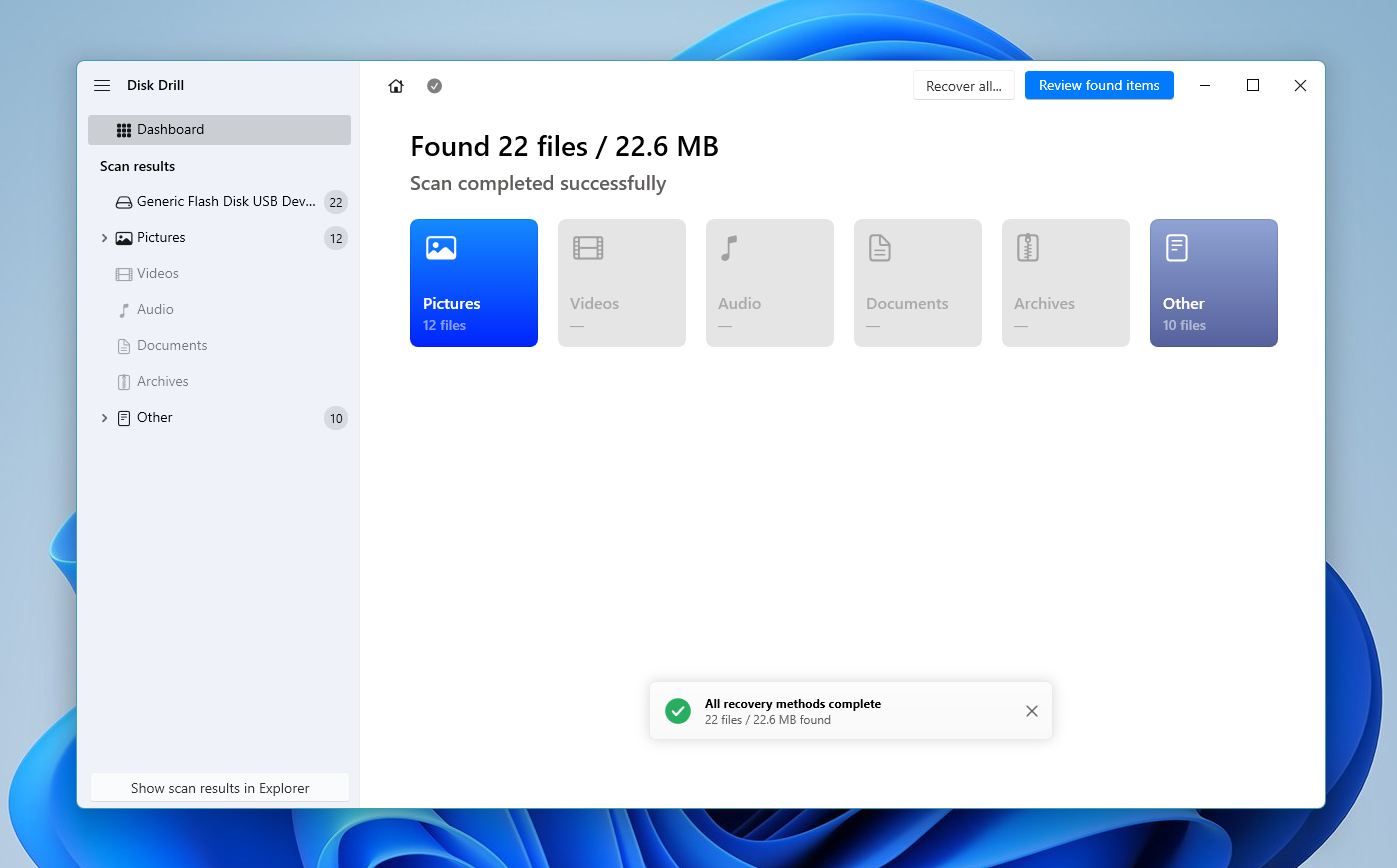Click the music note icon beside Audio in sidebar

124,310
